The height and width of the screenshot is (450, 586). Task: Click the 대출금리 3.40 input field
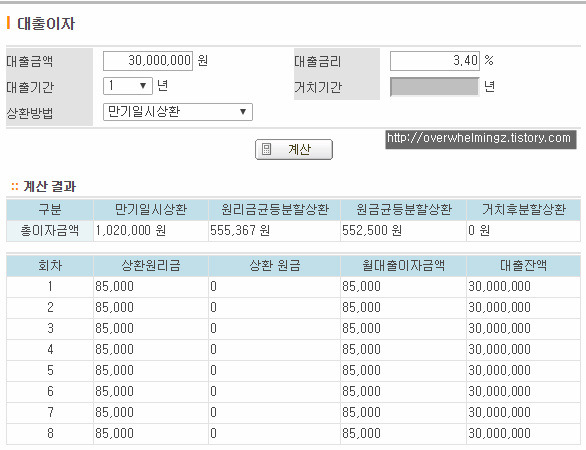pyautogui.click(x=435, y=61)
